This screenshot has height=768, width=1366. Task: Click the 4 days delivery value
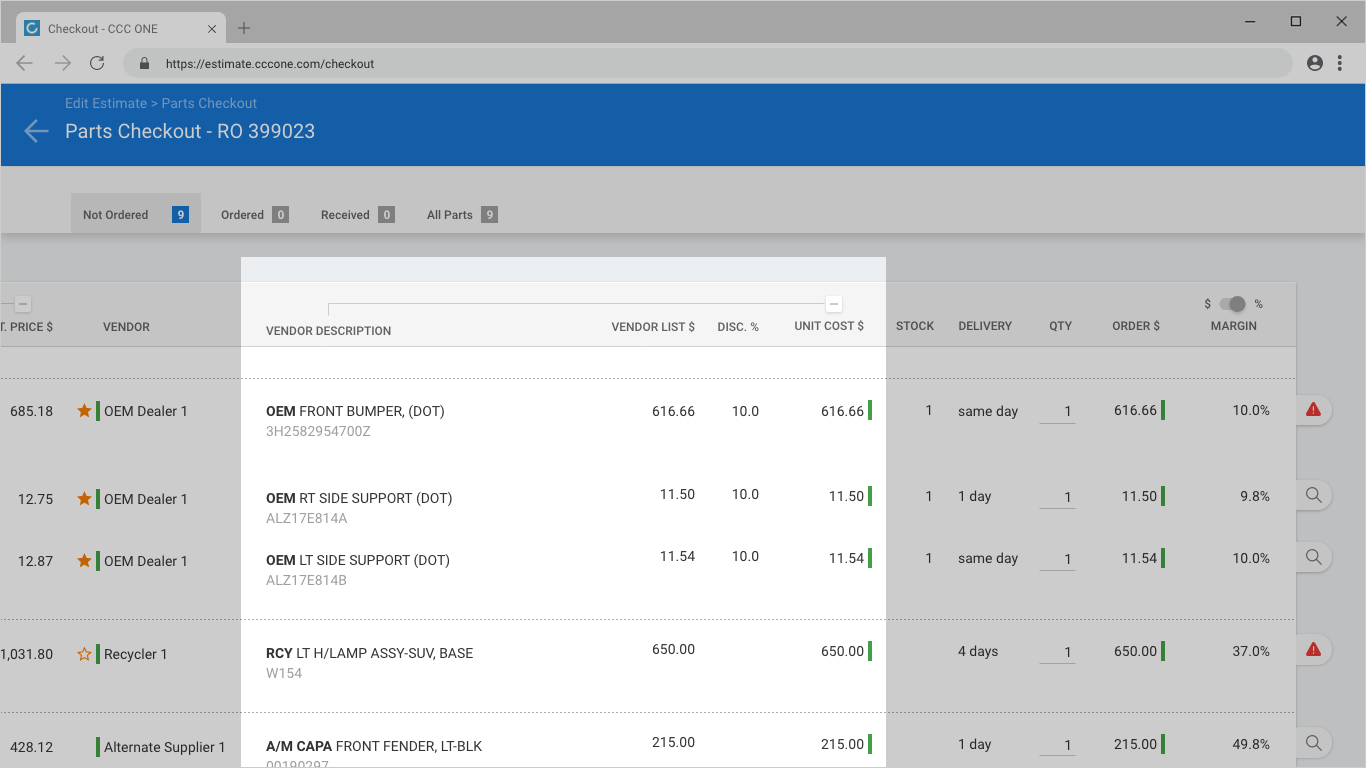[x=978, y=651]
